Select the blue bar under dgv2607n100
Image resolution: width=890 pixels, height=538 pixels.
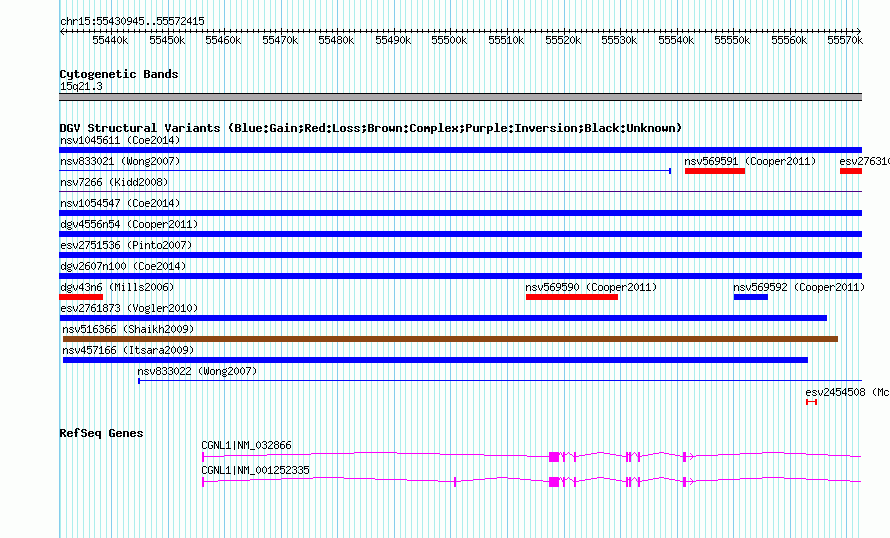click(460, 276)
